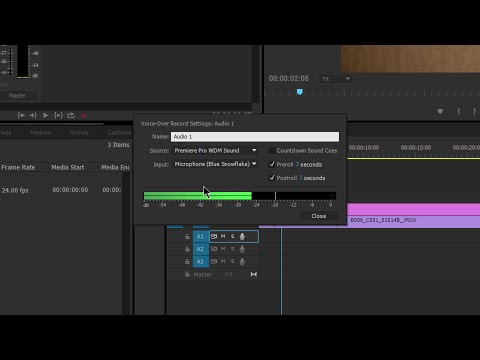480x360 pixels.
Task: Click Postroll seconds value 2
Action: pos(301,178)
